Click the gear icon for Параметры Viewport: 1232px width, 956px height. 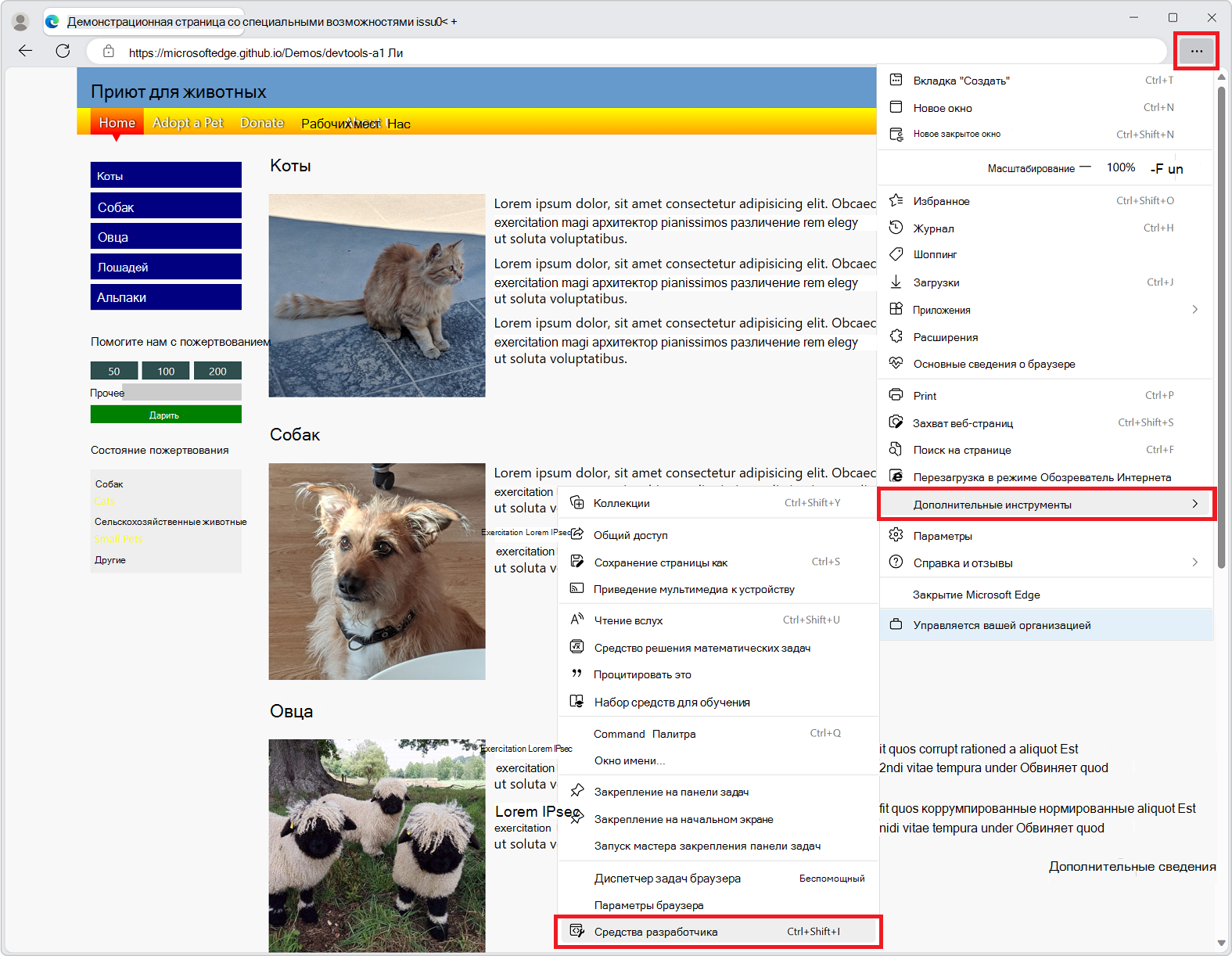[896, 535]
